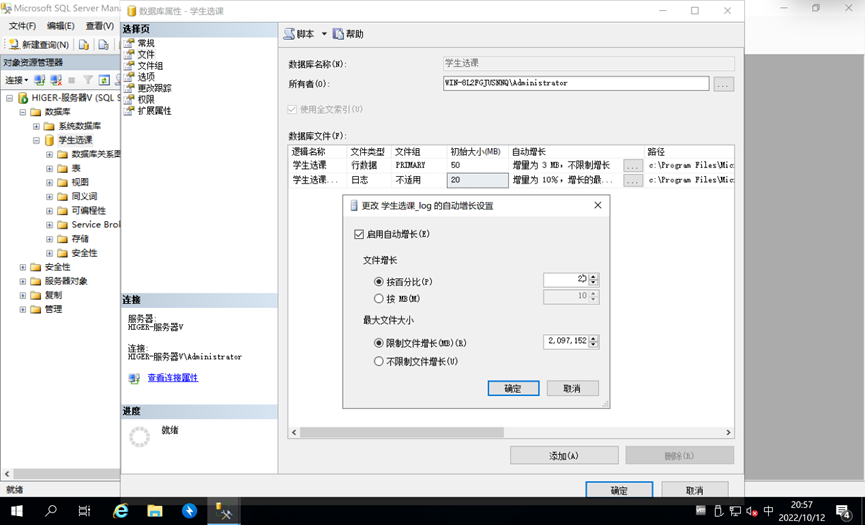This screenshot has height=525, width=865.
Task: Collapse the HIGER server node
Action: [9, 98]
